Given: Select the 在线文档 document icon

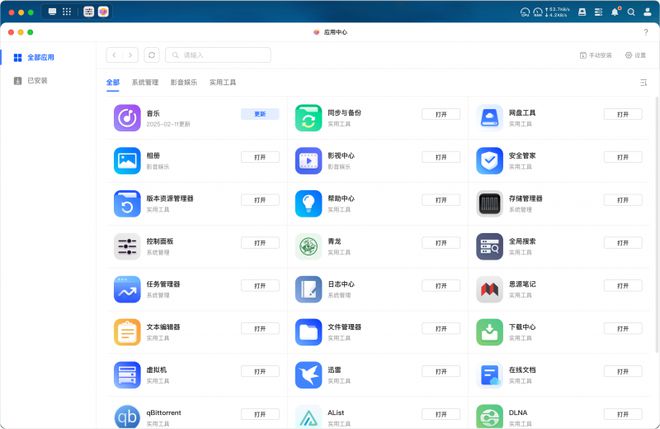Looking at the screenshot, I should coord(490,375).
